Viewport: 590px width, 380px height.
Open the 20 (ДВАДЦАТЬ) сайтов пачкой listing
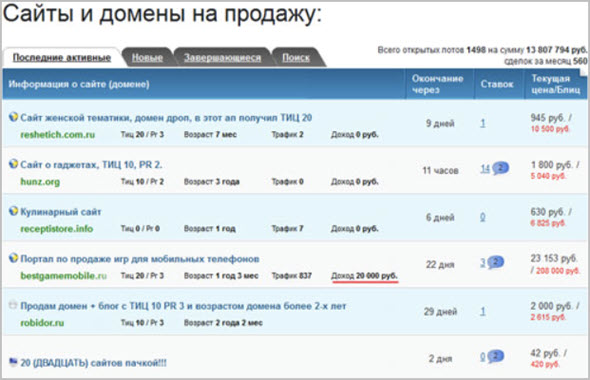(x=93, y=363)
